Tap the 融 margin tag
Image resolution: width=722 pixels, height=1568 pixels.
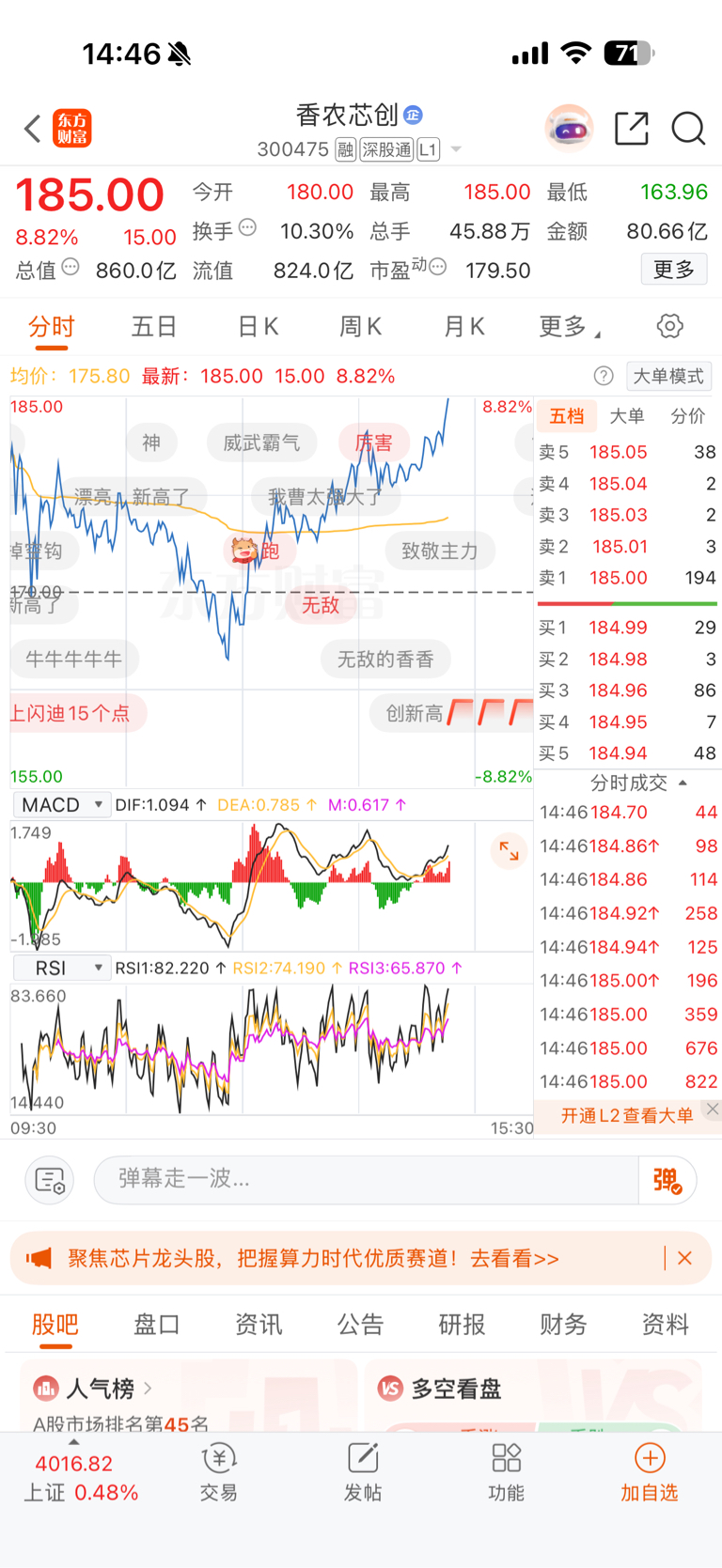pos(345,149)
